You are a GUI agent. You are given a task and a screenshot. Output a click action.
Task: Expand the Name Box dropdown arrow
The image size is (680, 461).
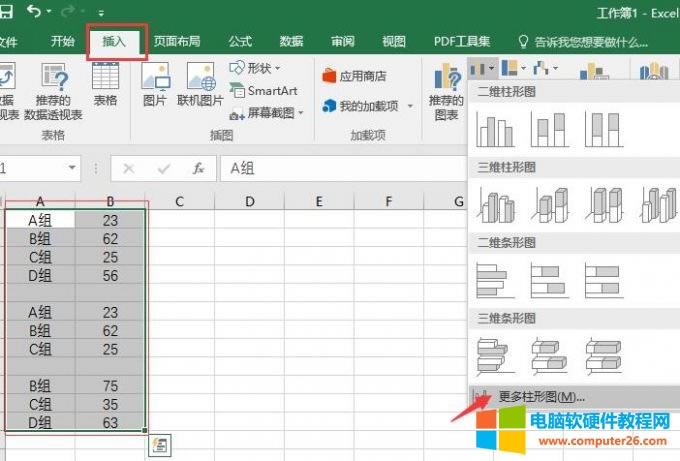72,169
